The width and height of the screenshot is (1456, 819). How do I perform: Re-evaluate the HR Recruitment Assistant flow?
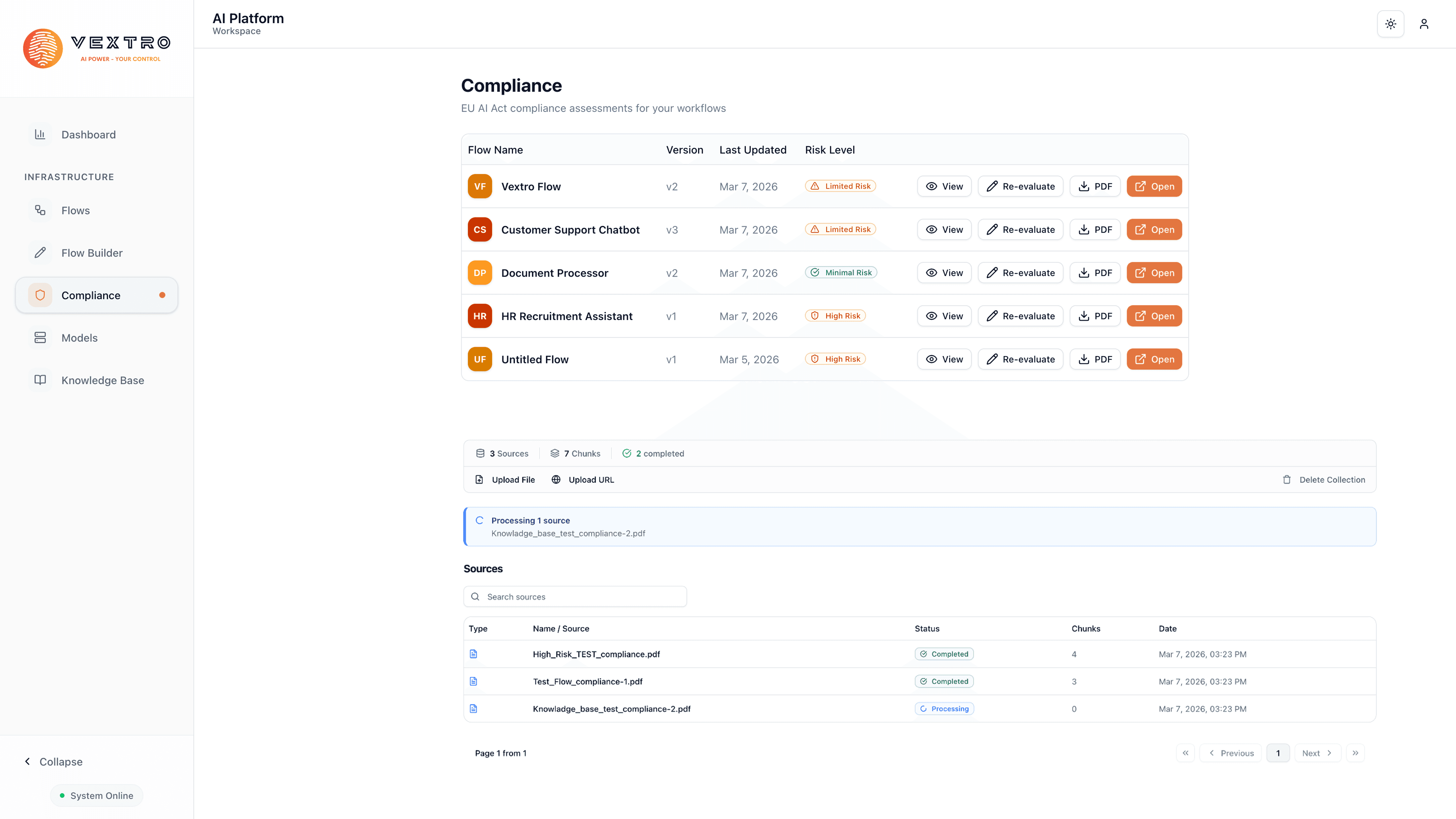(1020, 316)
